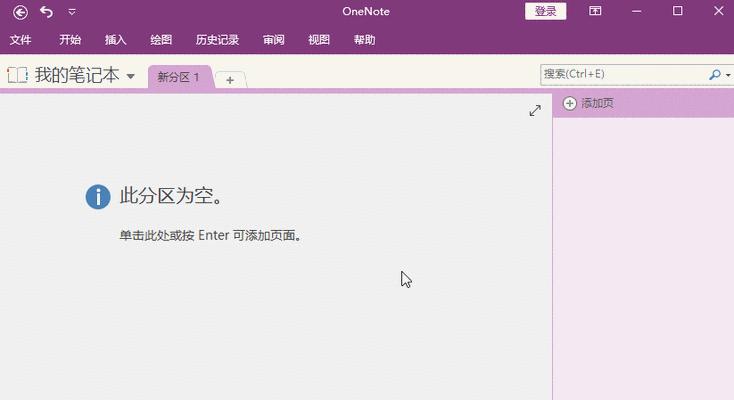Maximize the OneNote window
Screen dimensions: 734x400
(677, 11)
